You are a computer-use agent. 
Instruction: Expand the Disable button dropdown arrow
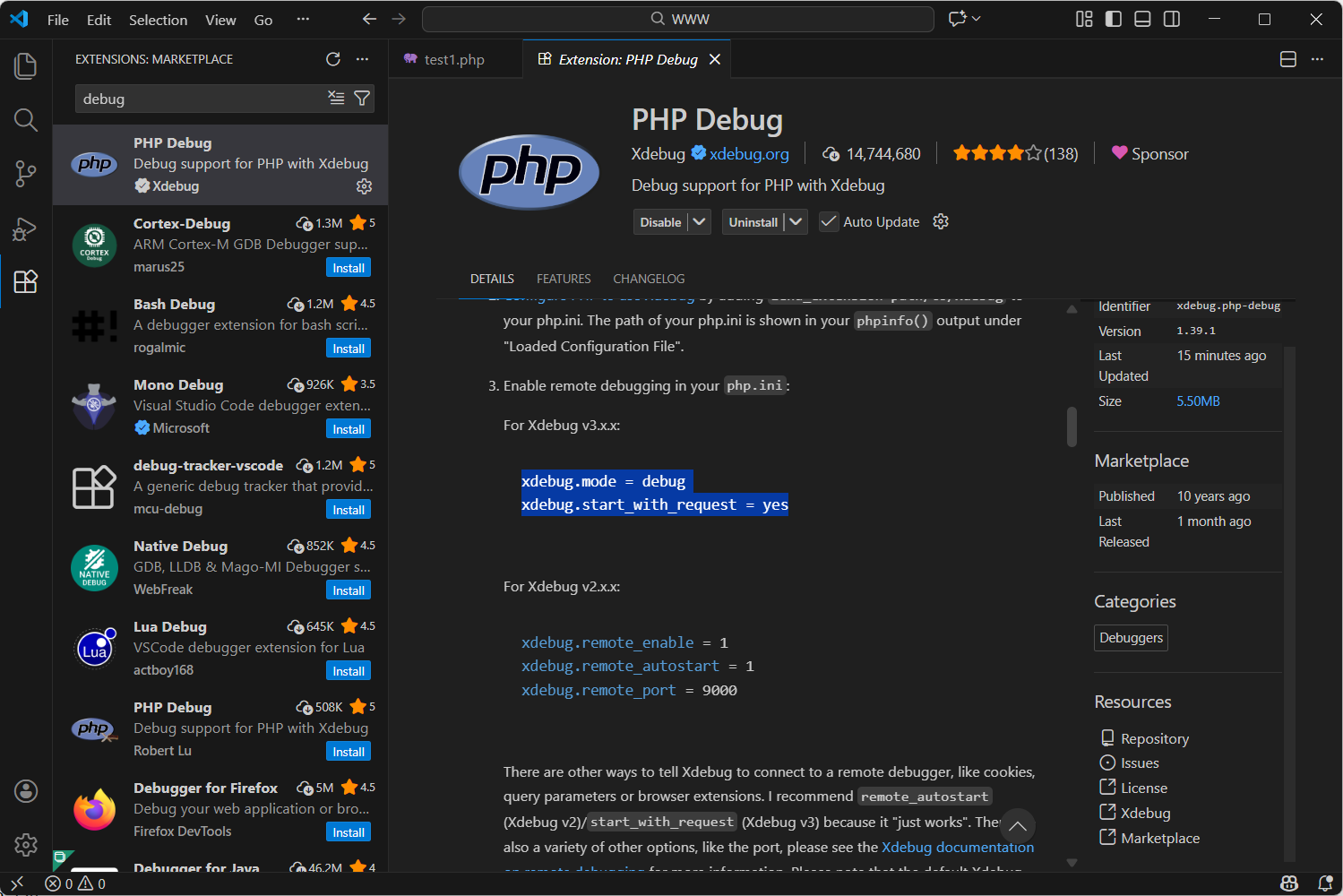pyautogui.click(x=700, y=221)
